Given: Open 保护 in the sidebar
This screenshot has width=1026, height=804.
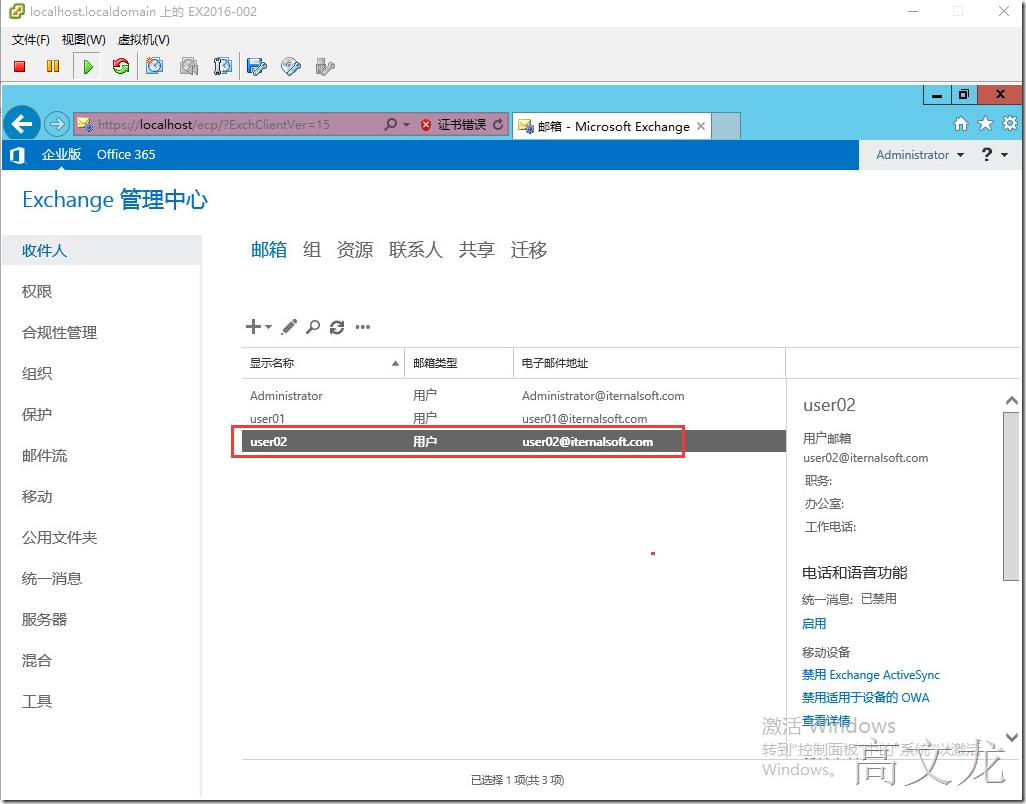Looking at the screenshot, I should [x=37, y=414].
